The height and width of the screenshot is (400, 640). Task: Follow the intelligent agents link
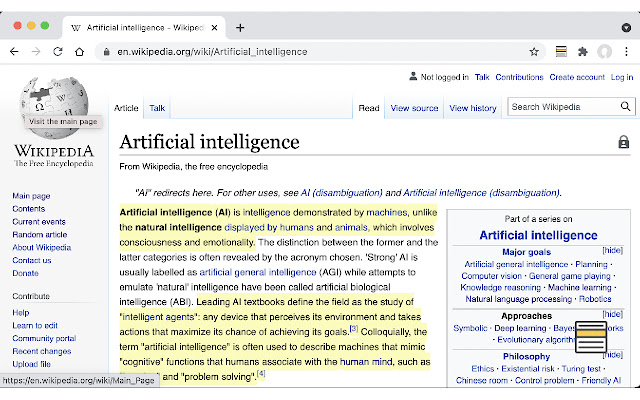click(x=158, y=317)
